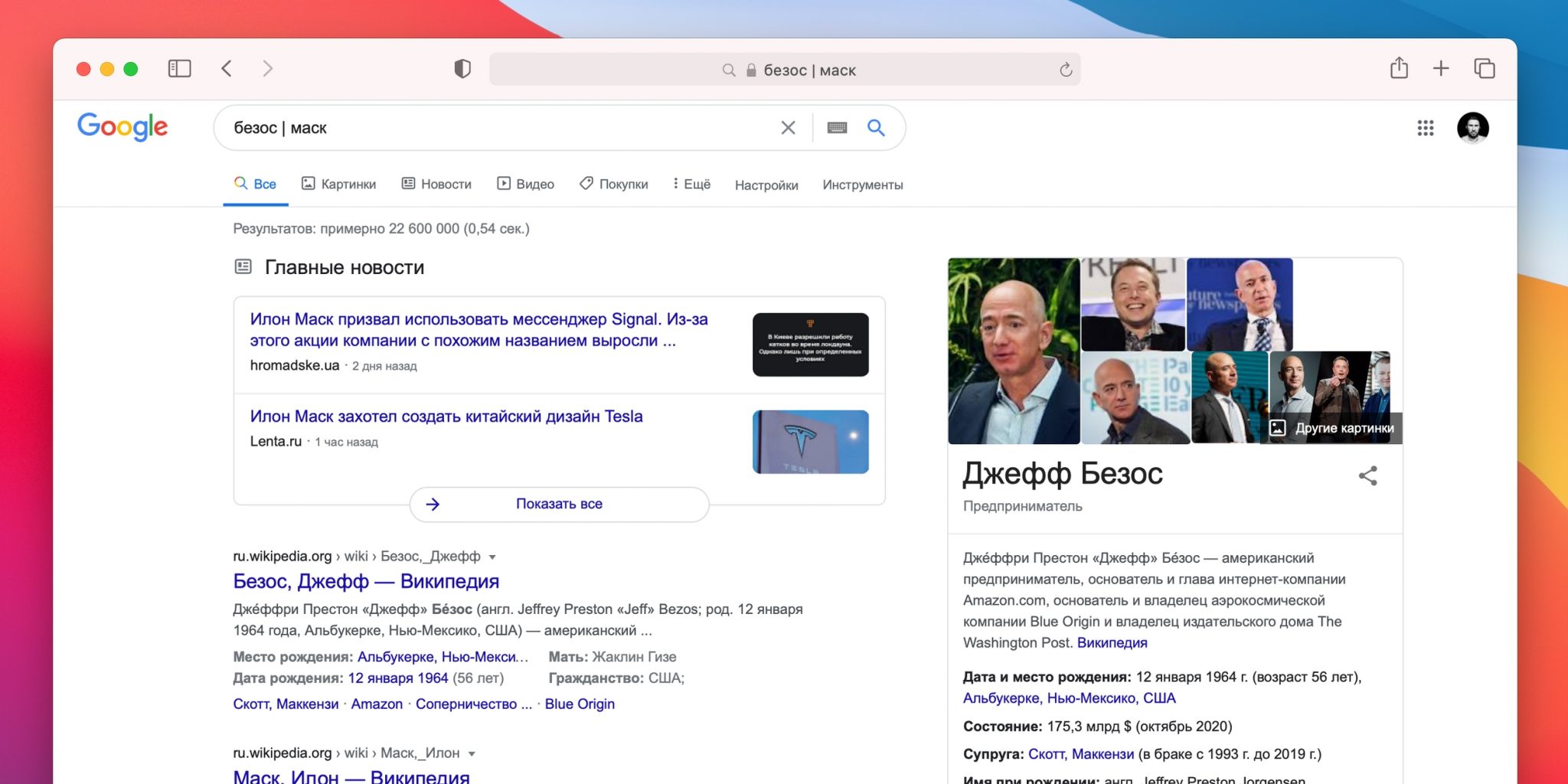1568x784 pixels.
Task: Open Безос, Джефф — Википедия result
Action: [x=366, y=581]
